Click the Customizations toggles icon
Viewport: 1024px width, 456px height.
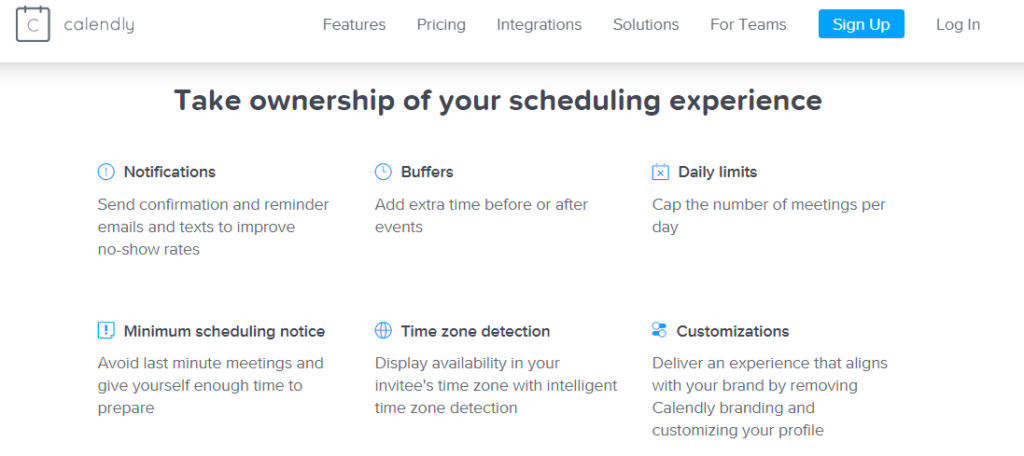pos(660,330)
